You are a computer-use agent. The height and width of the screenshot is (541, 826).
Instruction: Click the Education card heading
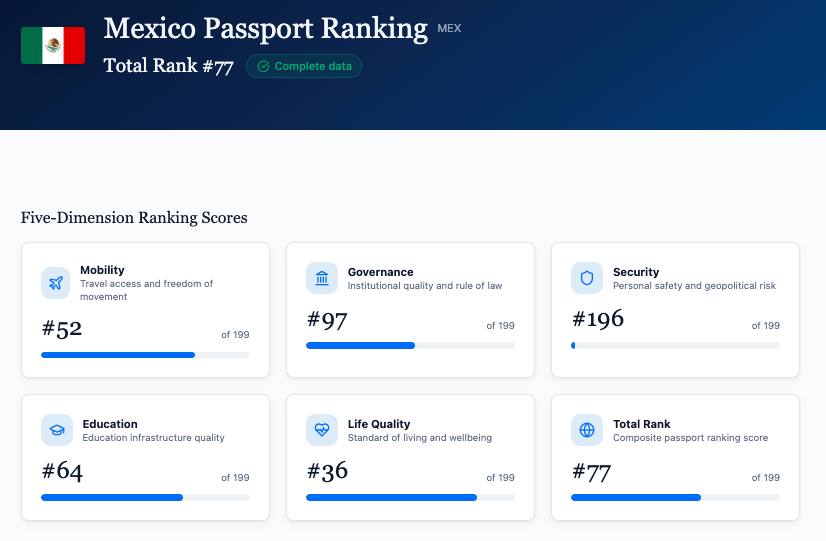(x=109, y=424)
